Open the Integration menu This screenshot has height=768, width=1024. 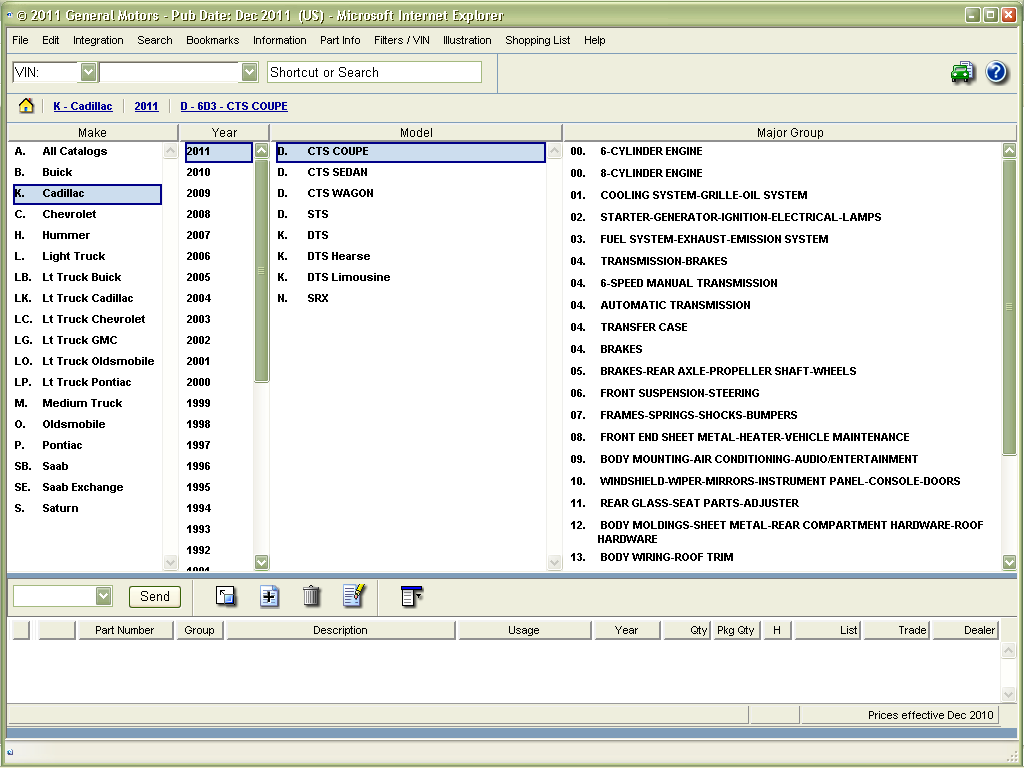(x=98, y=40)
